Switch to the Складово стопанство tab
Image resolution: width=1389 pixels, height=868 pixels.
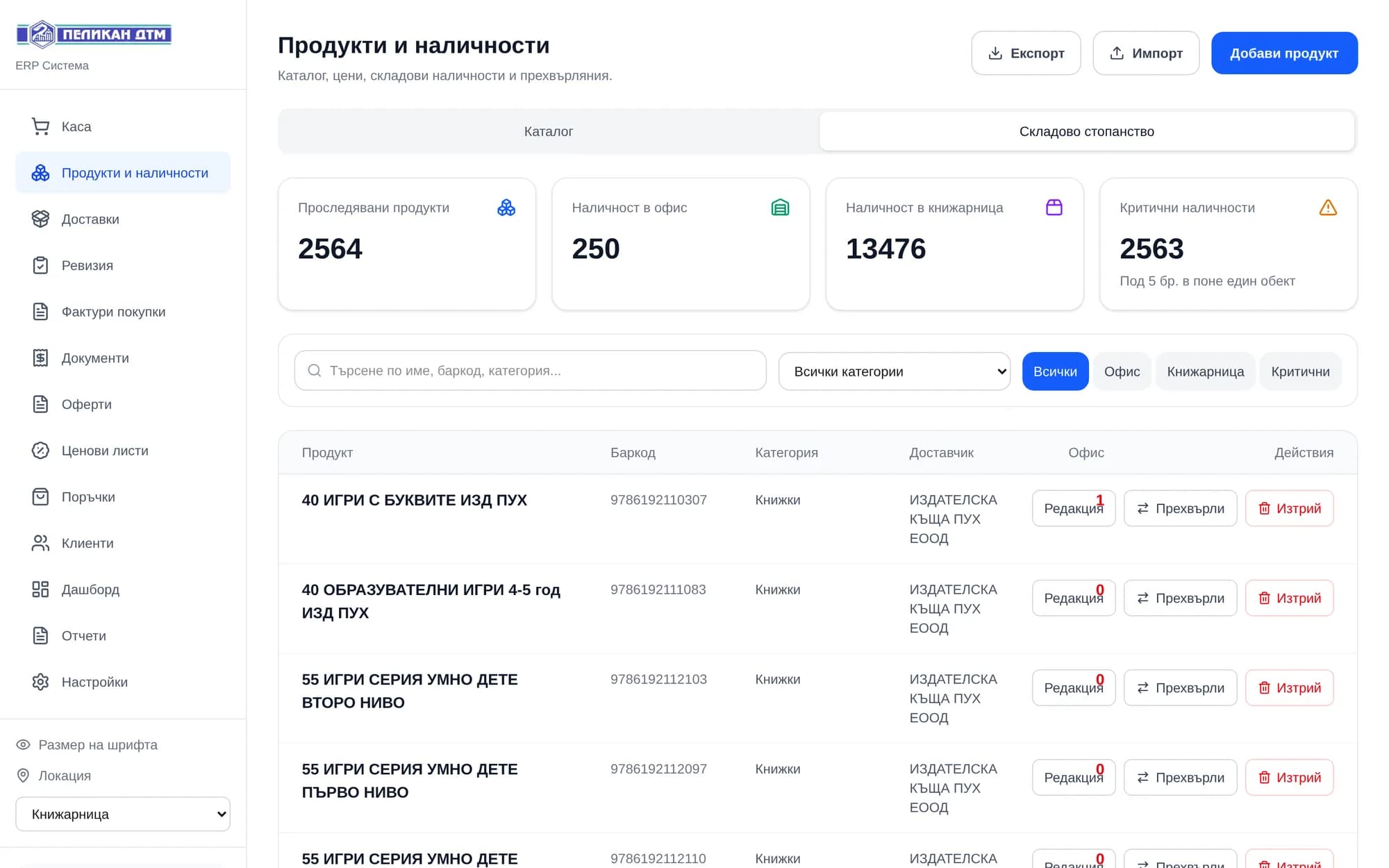pos(1087,131)
